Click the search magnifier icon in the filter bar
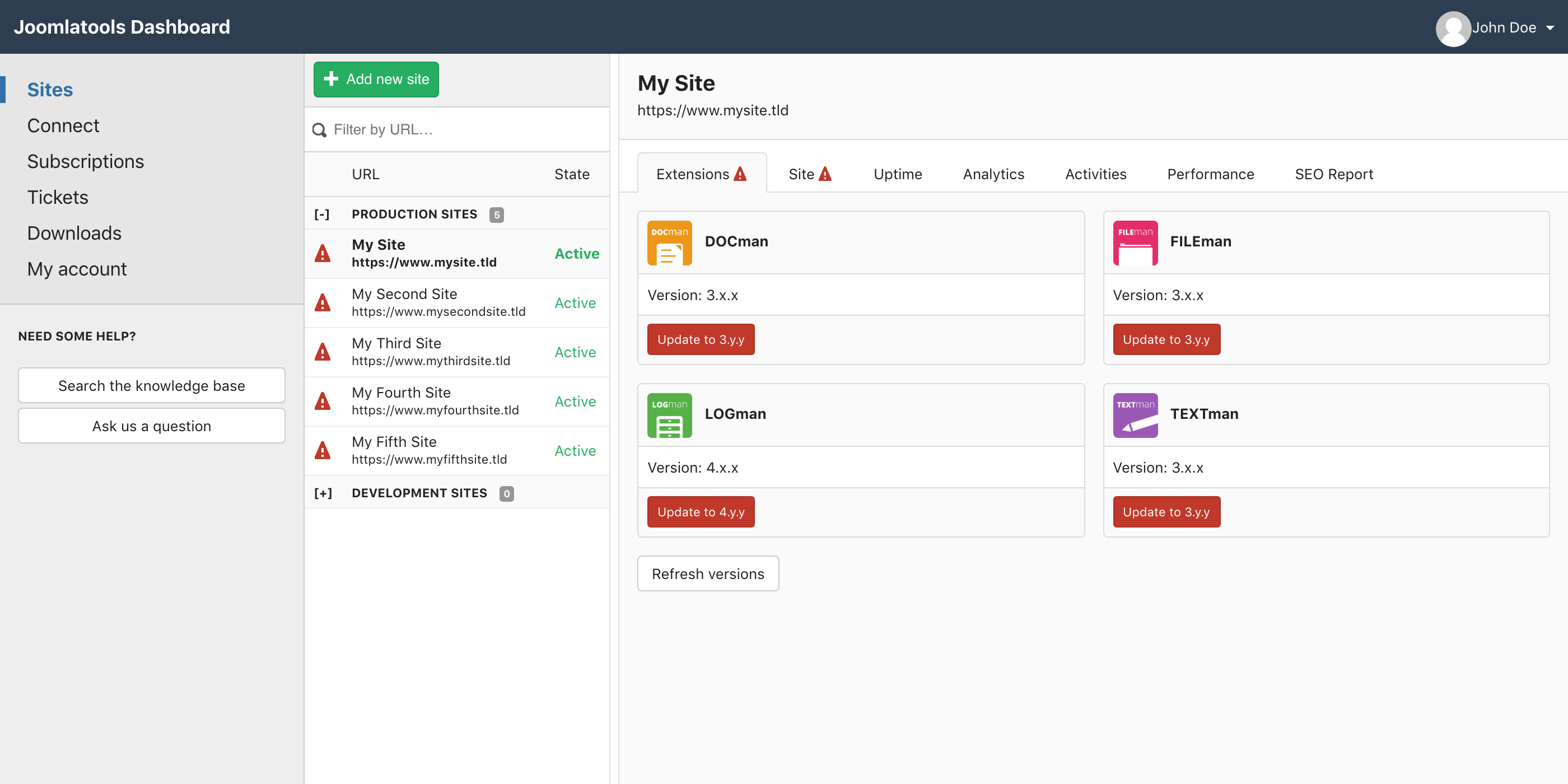The height and width of the screenshot is (784, 1568). pos(319,130)
